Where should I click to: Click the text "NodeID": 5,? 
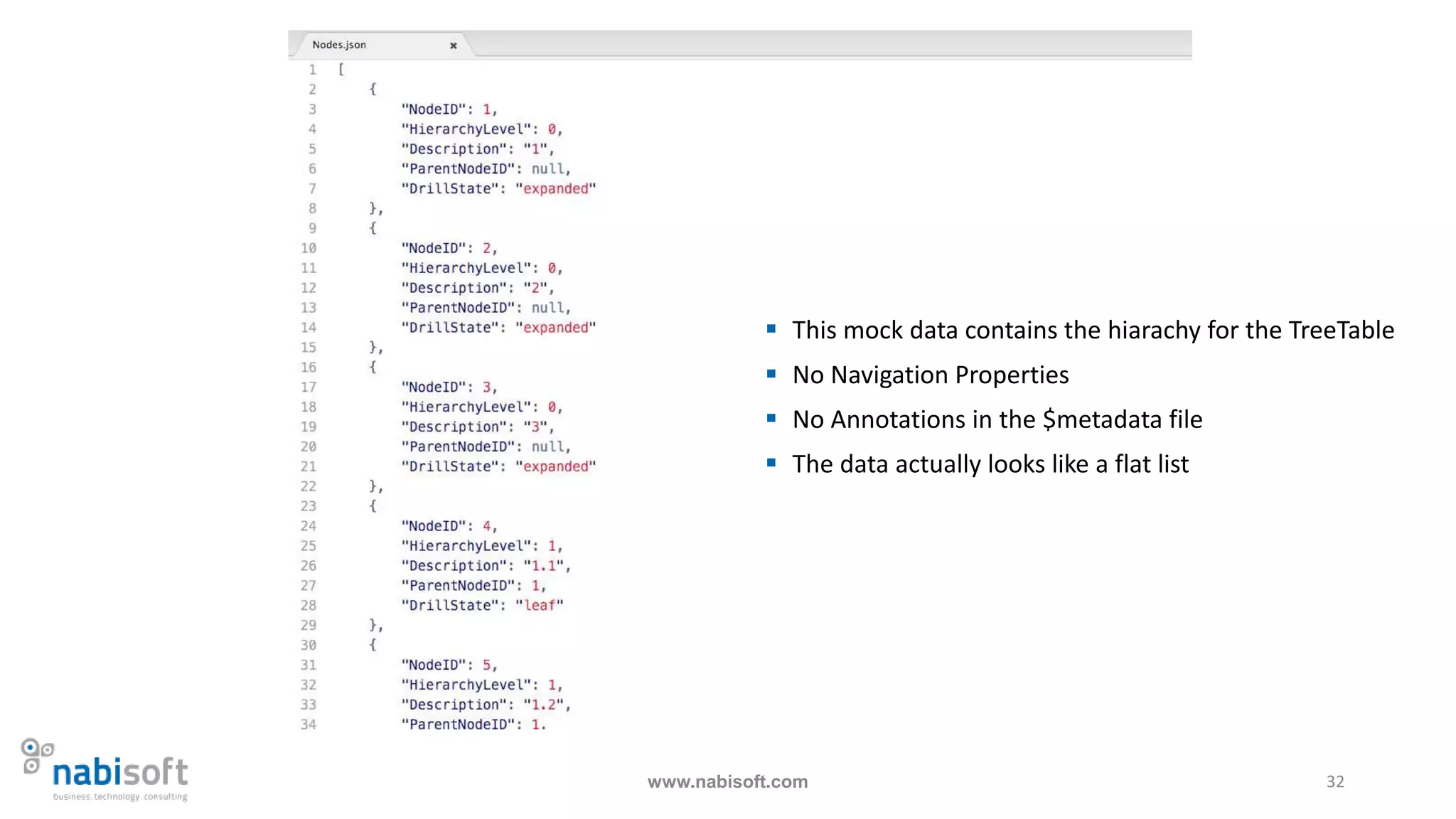[x=449, y=665]
